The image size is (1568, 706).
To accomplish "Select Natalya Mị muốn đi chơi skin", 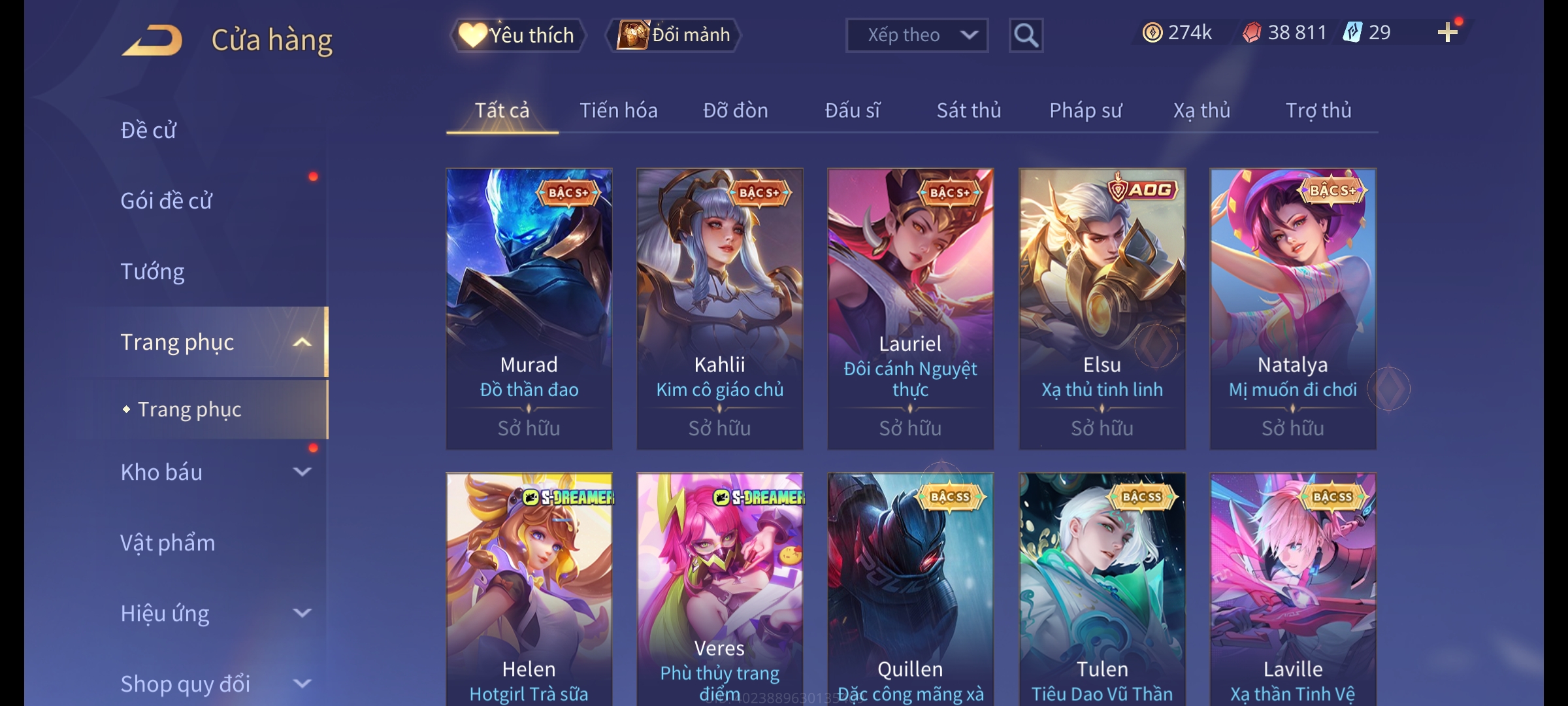I will tap(1293, 309).
